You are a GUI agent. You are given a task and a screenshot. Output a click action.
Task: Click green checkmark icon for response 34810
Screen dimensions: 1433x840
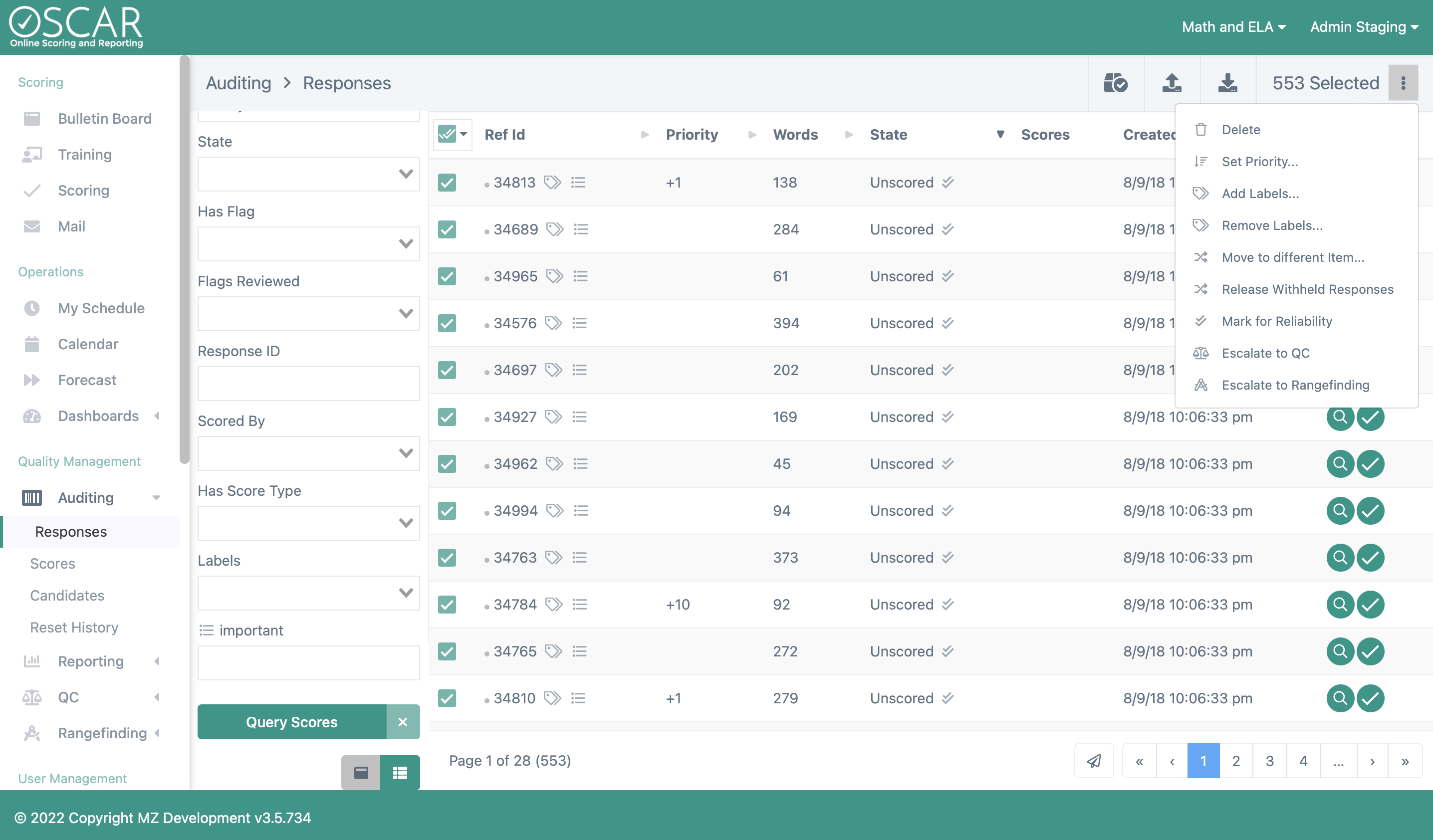pyautogui.click(x=1371, y=698)
